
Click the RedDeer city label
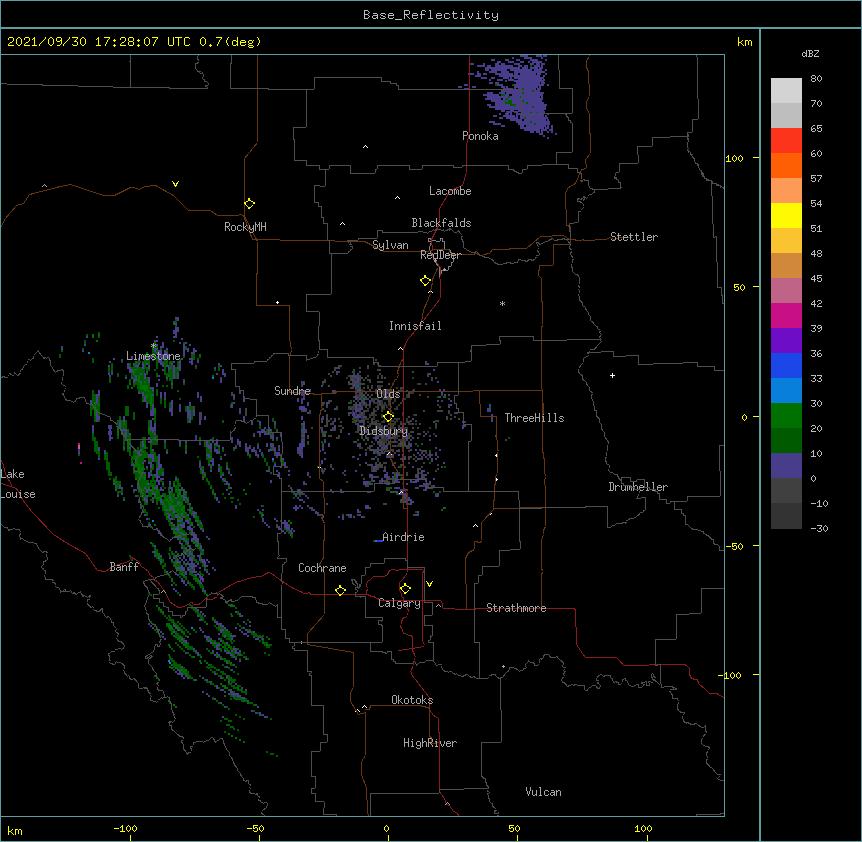click(440, 255)
